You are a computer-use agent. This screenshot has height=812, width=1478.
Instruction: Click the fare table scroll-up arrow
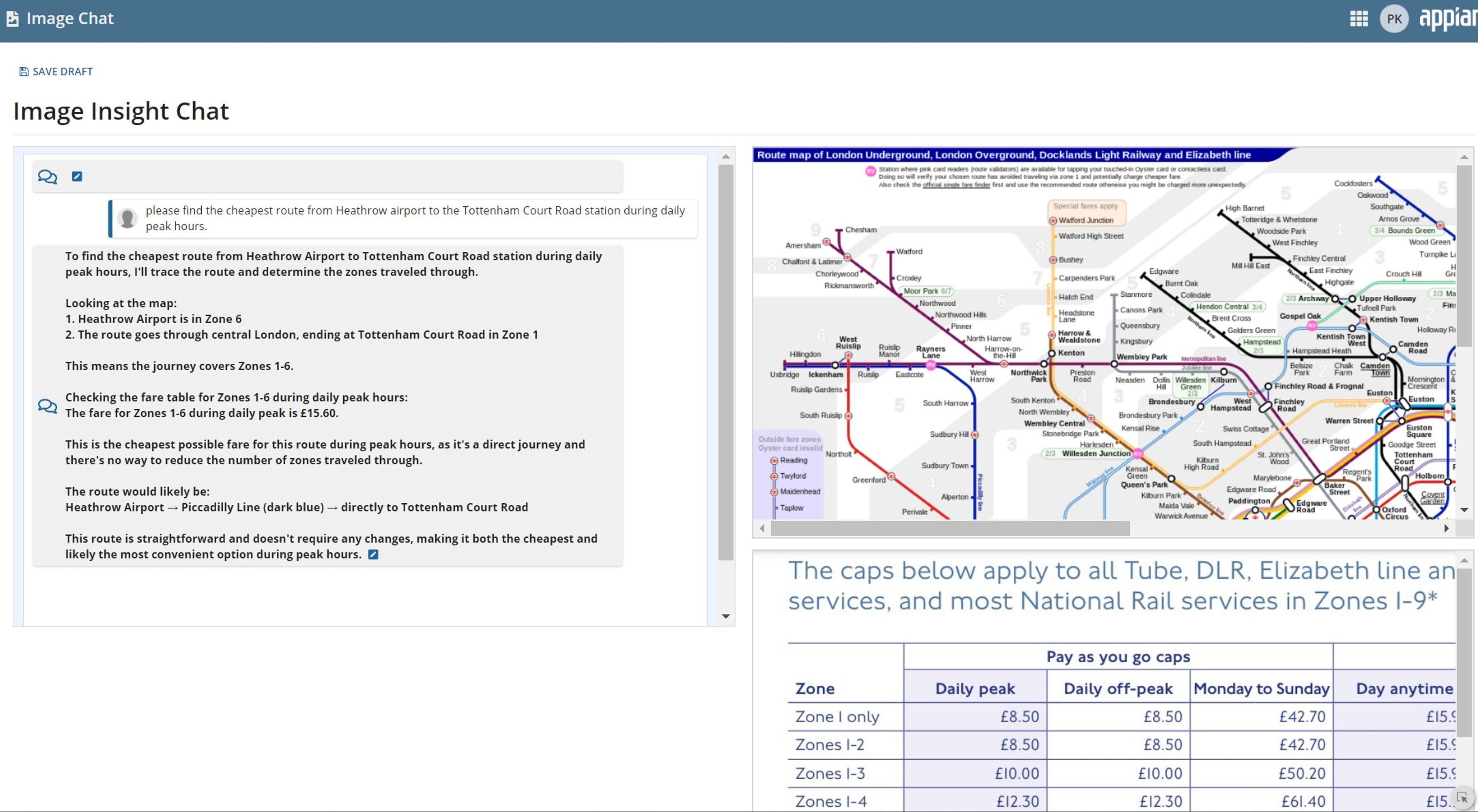click(x=1464, y=561)
